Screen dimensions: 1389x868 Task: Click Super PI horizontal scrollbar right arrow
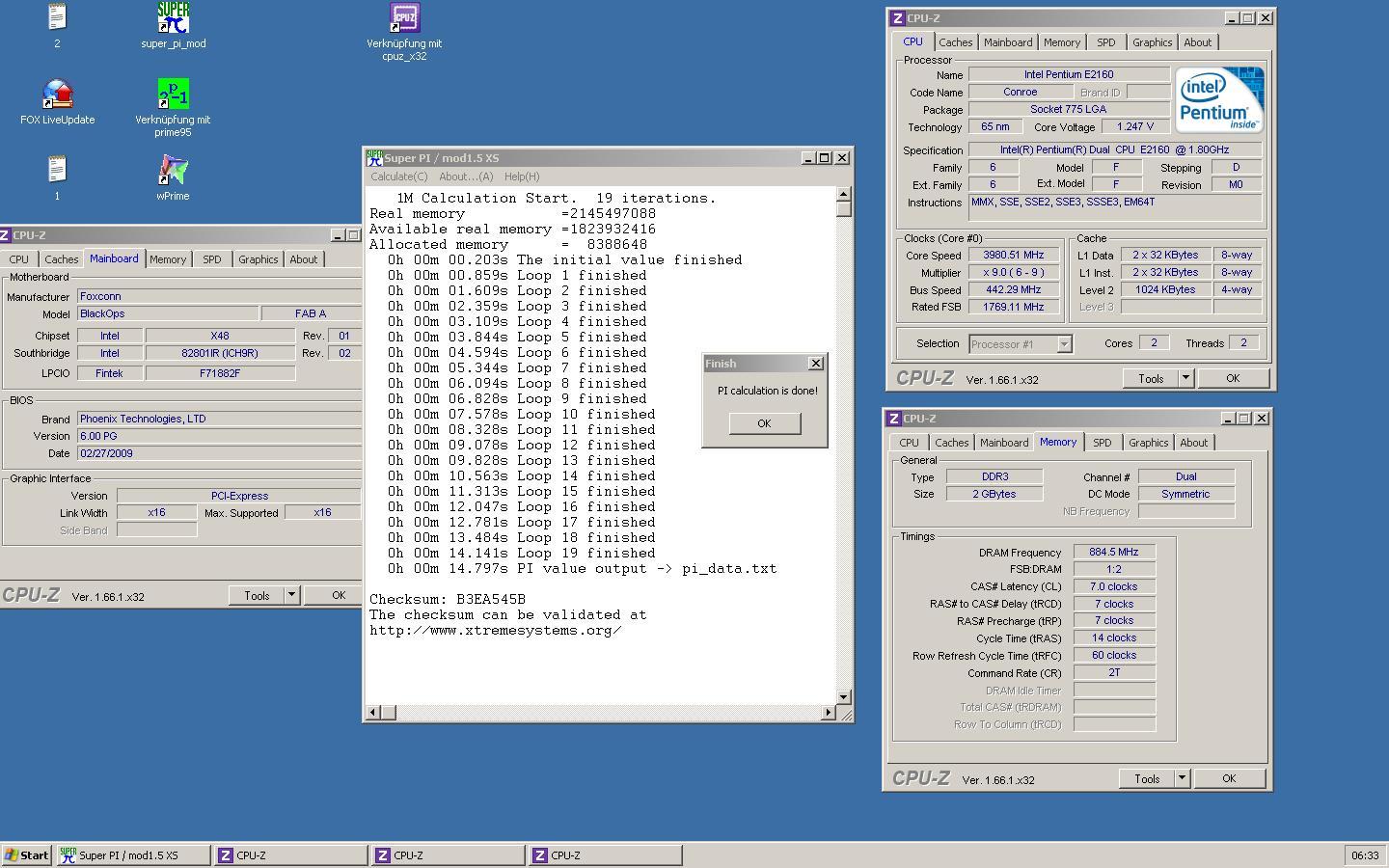pyautogui.click(x=828, y=712)
